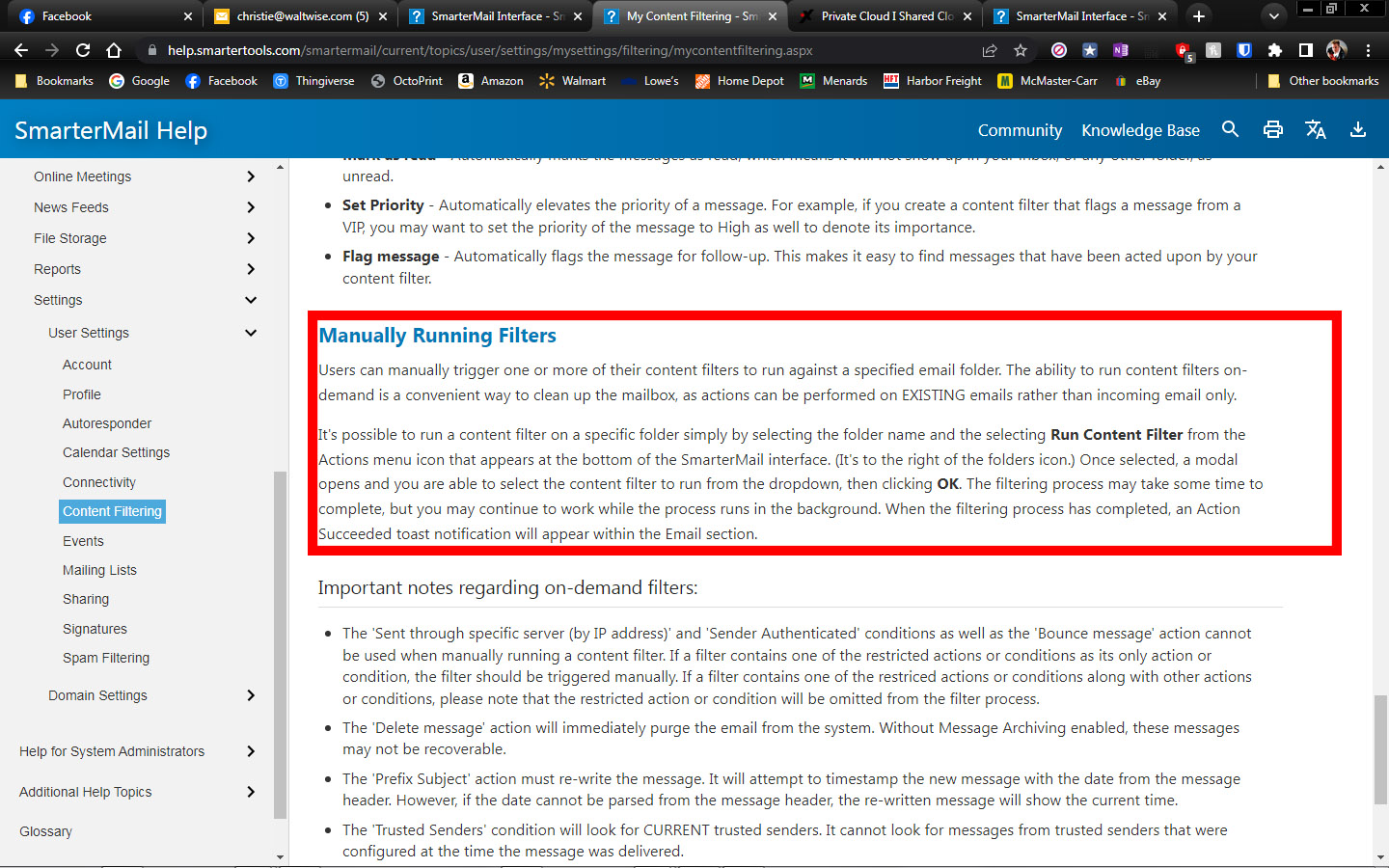The height and width of the screenshot is (868, 1389).
Task: Click the download icon in header
Action: [x=1358, y=129]
